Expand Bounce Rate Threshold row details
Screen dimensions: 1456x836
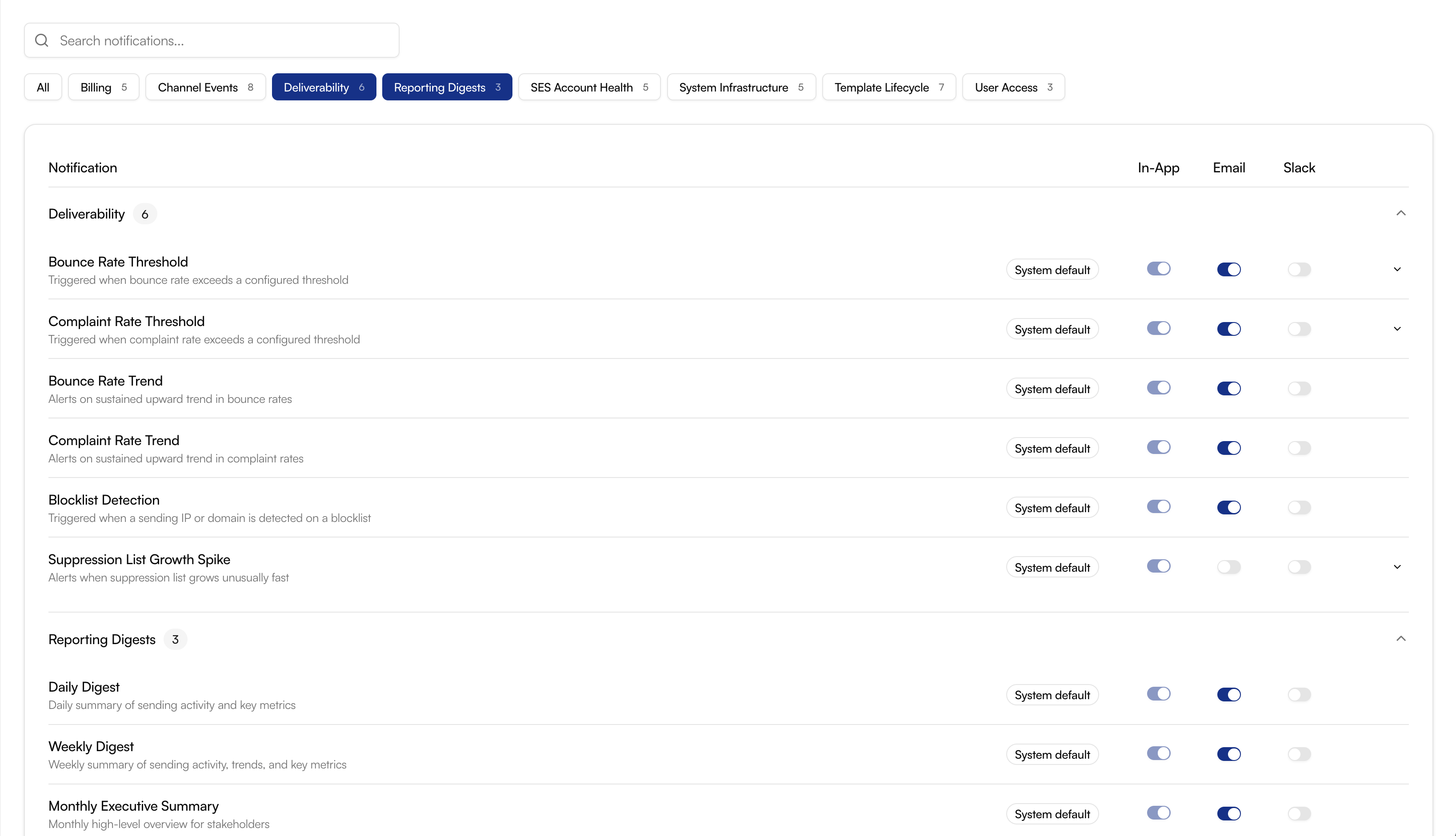(x=1397, y=269)
